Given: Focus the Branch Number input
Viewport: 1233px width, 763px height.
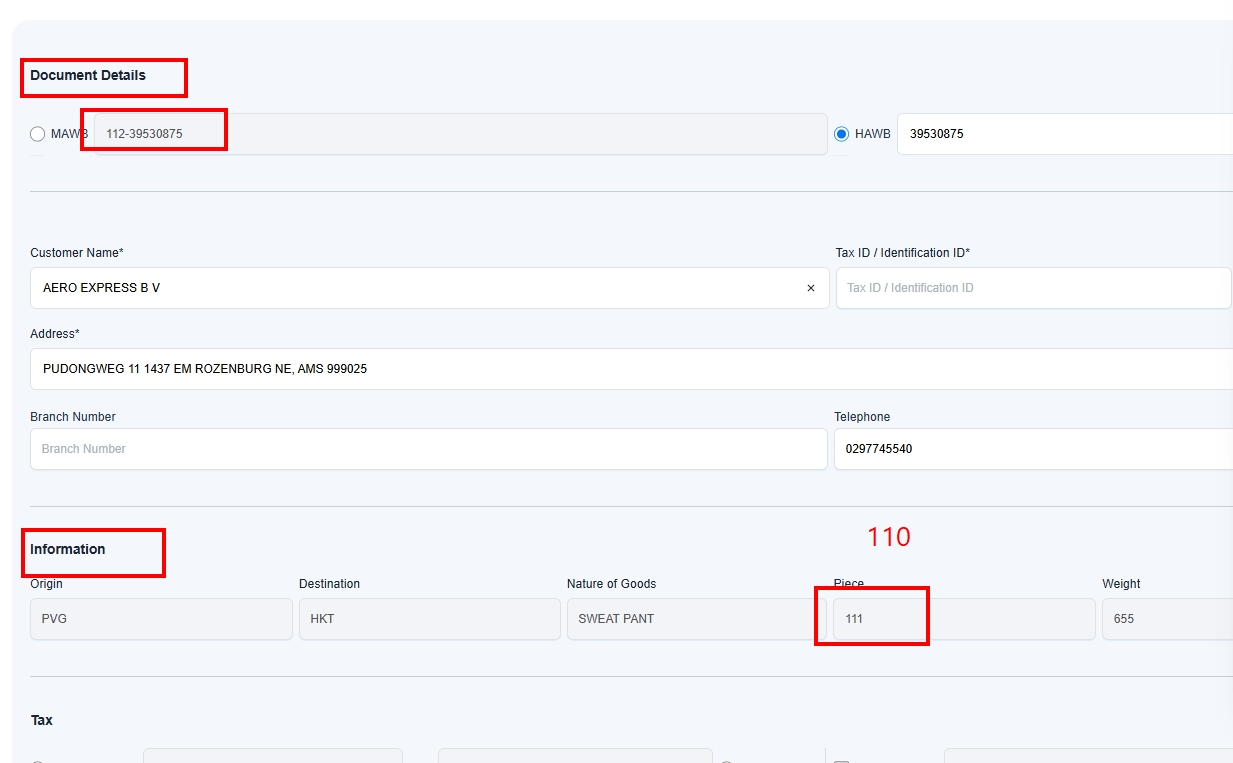Looking at the screenshot, I should pyautogui.click(x=428, y=449).
